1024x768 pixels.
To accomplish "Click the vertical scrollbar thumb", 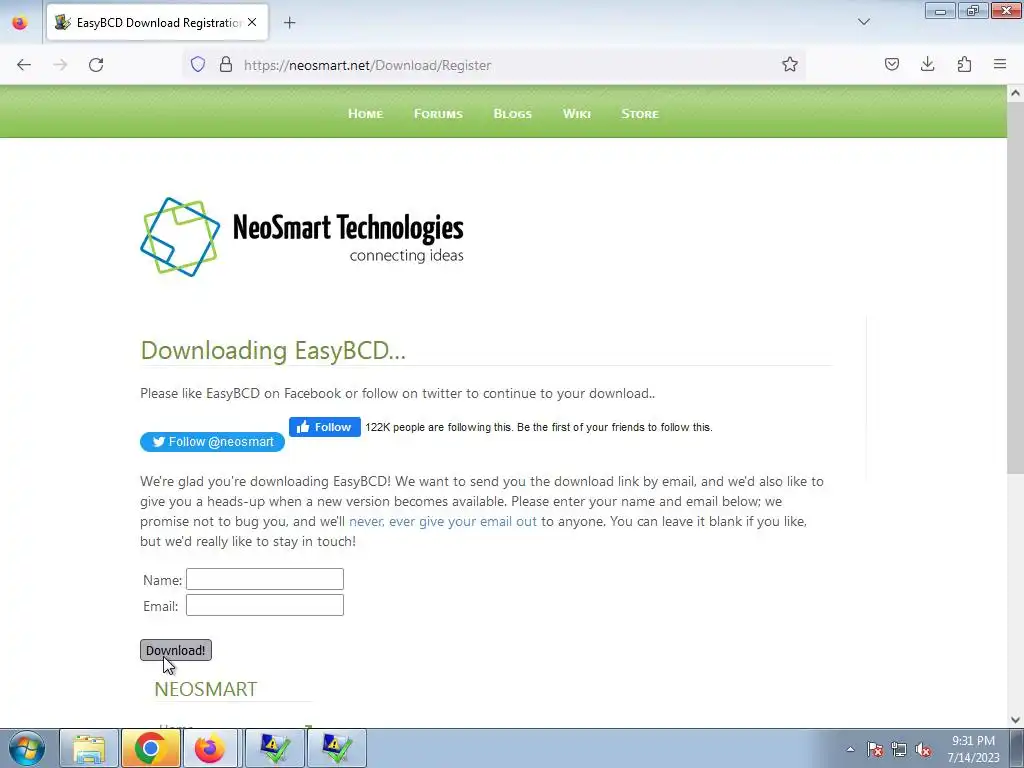I will click(1015, 287).
